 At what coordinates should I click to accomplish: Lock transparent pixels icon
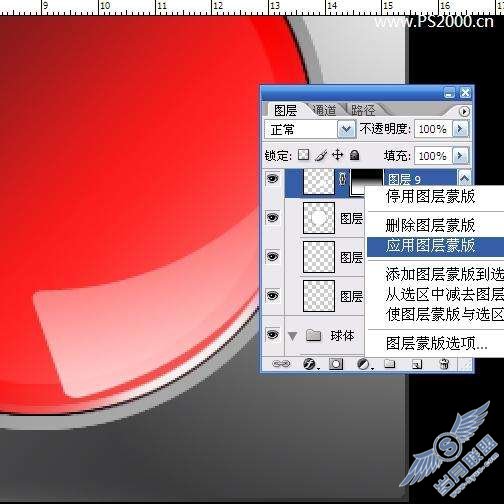tap(303, 155)
